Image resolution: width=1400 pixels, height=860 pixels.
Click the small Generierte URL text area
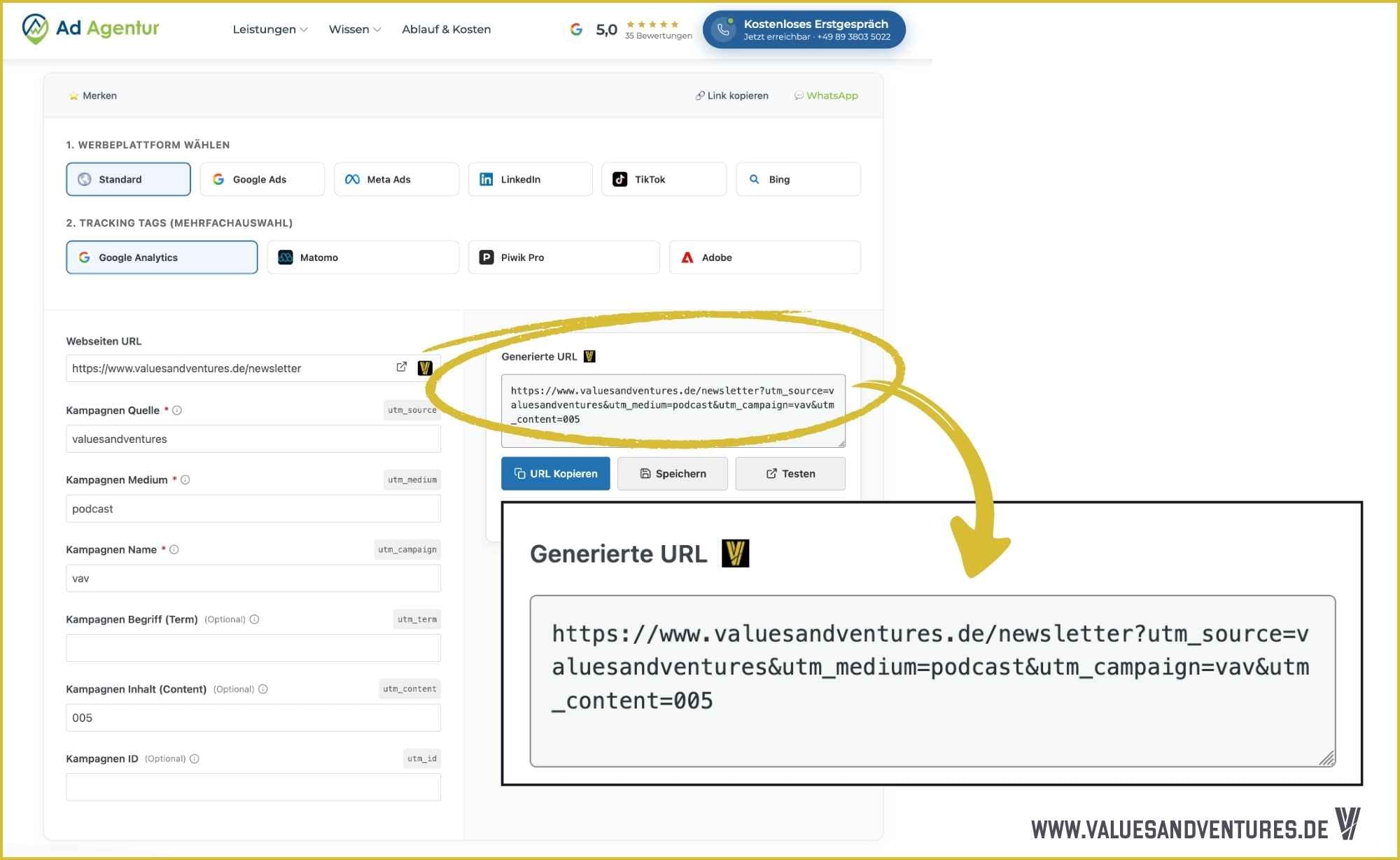coord(673,411)
